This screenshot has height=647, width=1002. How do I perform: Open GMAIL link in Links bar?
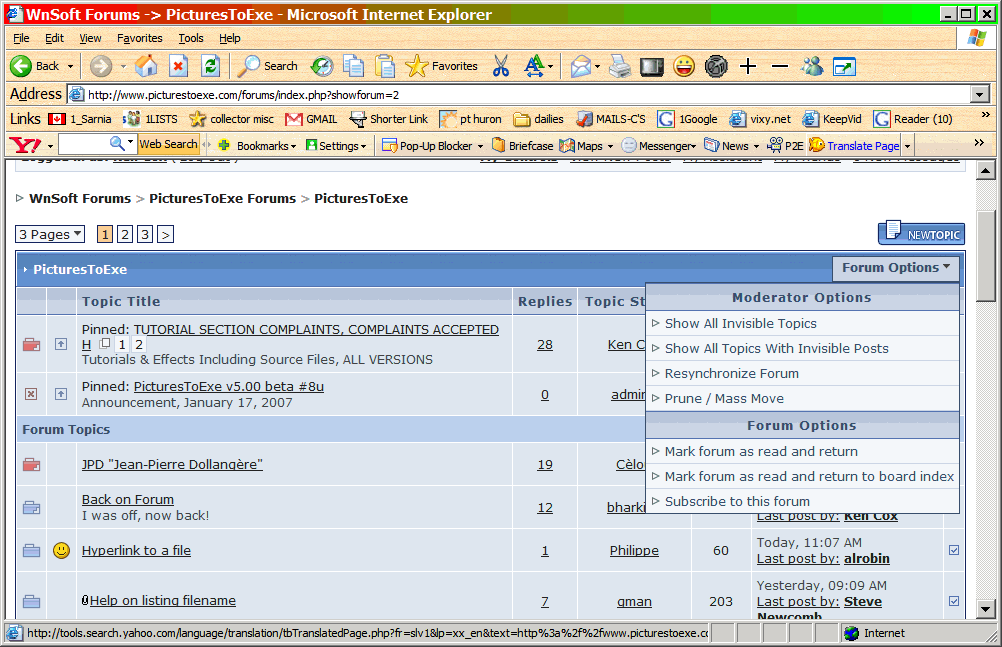coord(311,119)
